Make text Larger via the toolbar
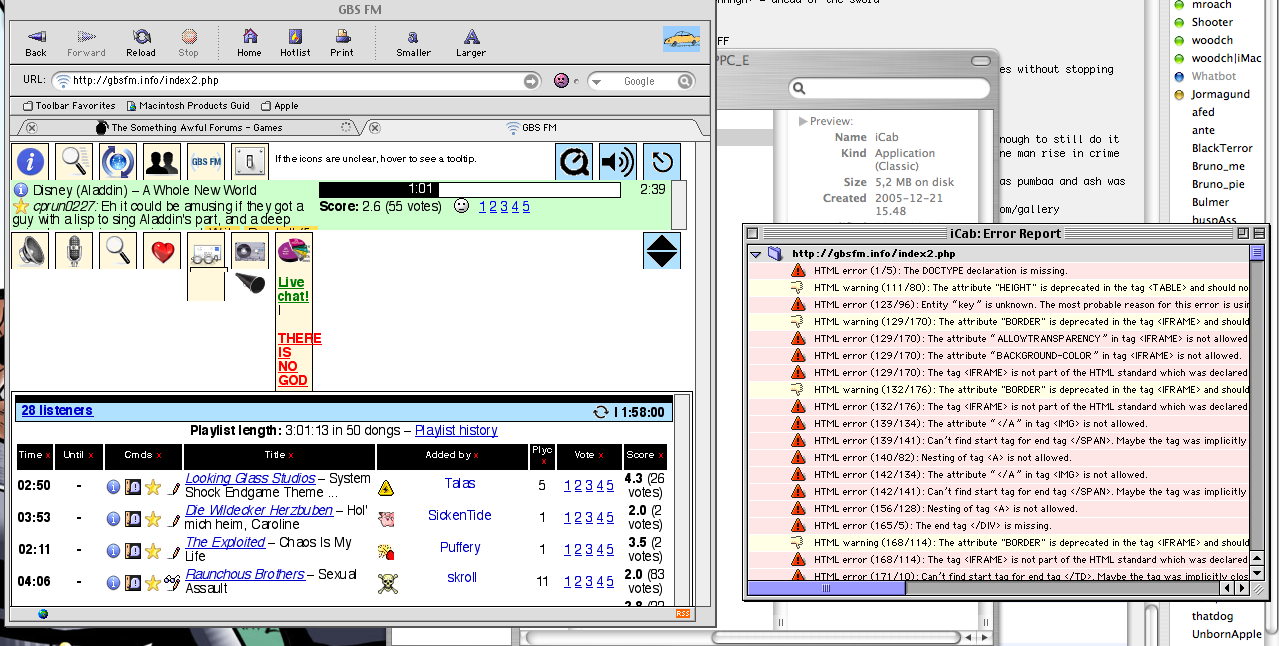The image size is (1279, 646). (x=470, y=42)
